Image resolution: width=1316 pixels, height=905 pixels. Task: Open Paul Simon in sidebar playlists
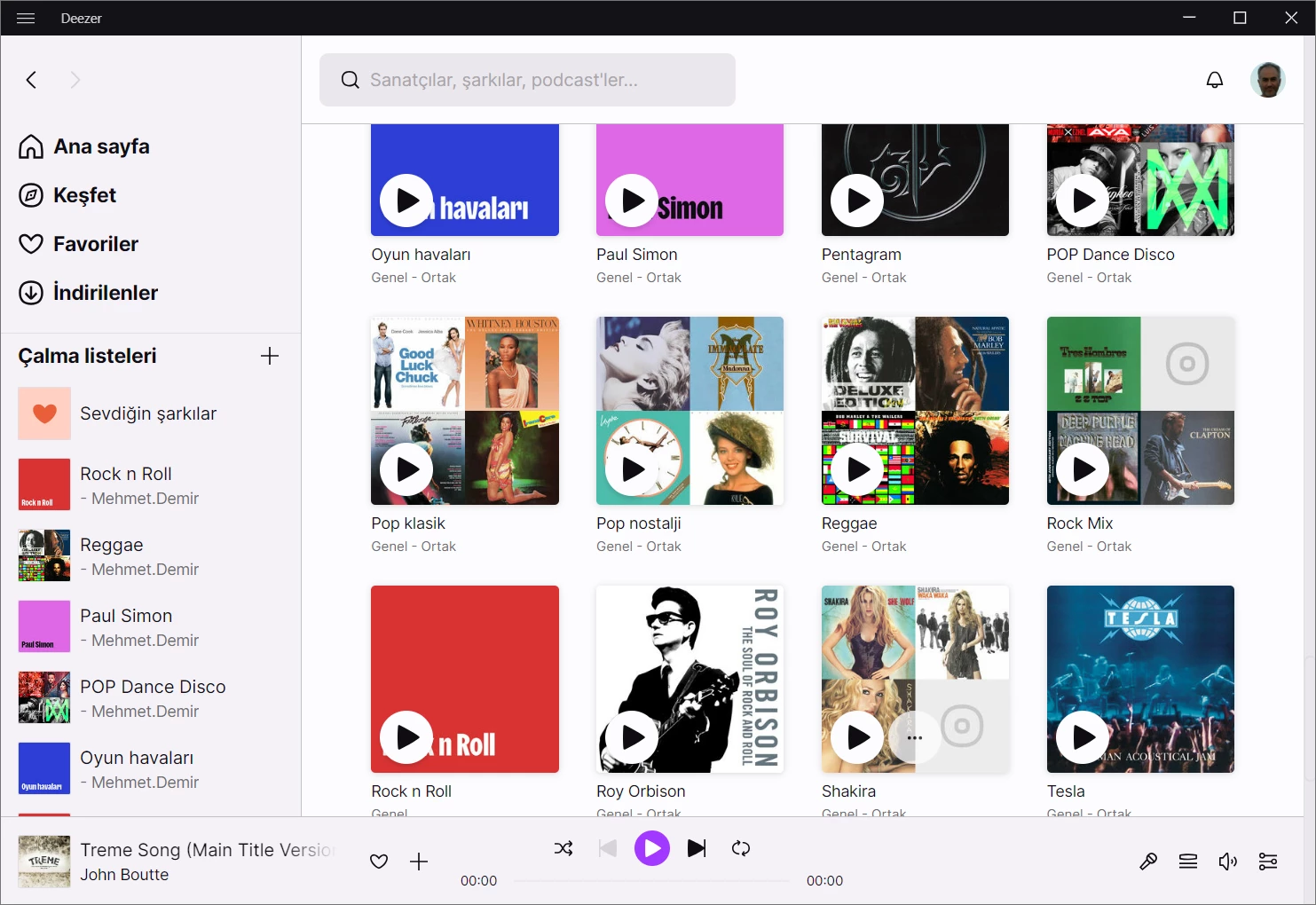click(x=151, y=626)
